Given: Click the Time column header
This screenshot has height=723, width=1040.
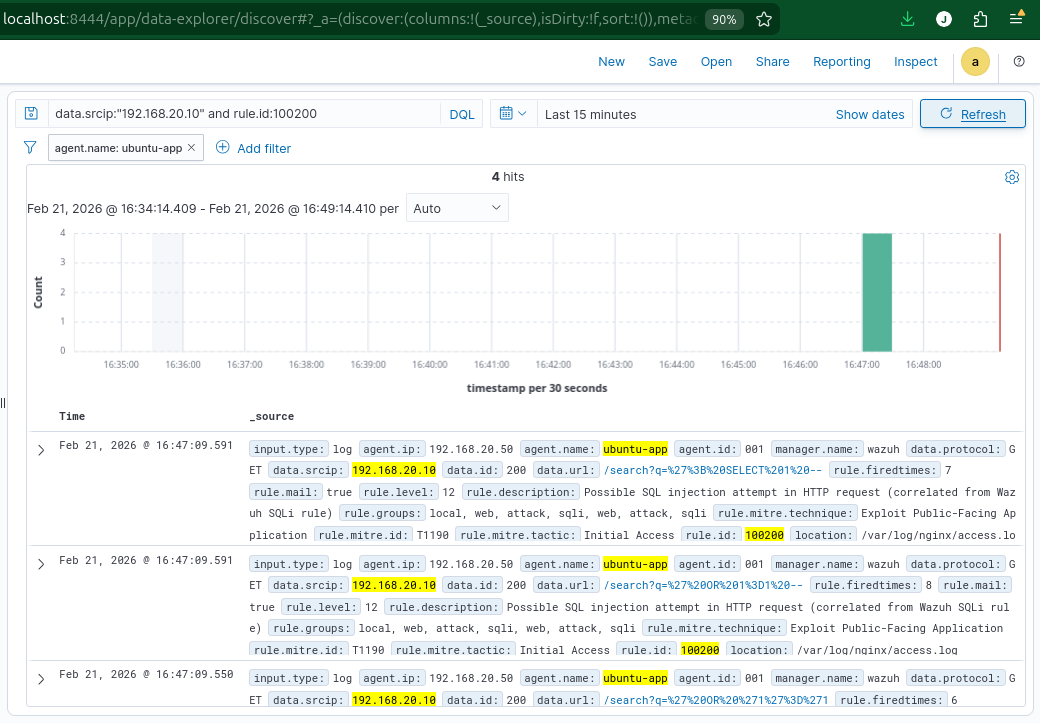Looking at the screenshot, I should click(72, 417).
